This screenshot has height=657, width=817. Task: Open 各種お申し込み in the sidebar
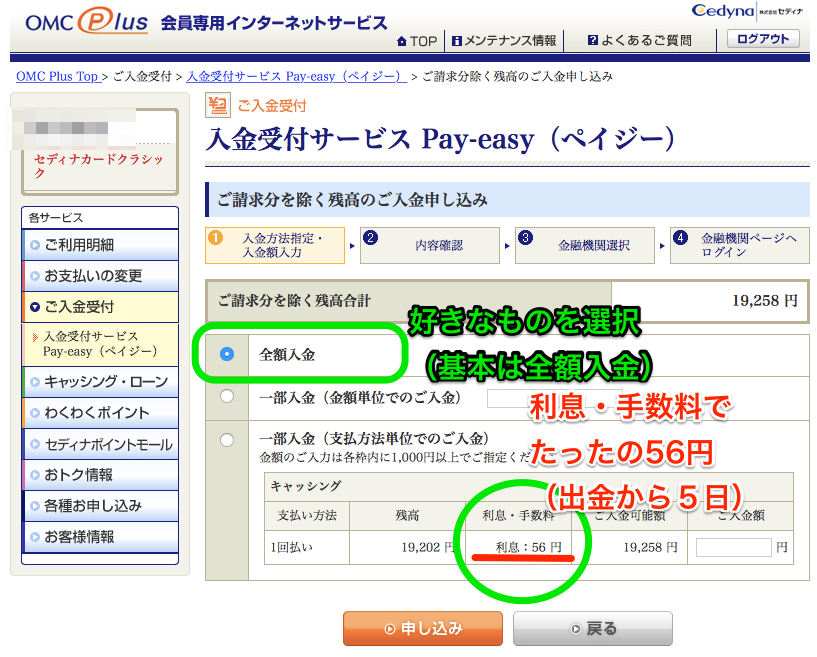pos(101,506)
